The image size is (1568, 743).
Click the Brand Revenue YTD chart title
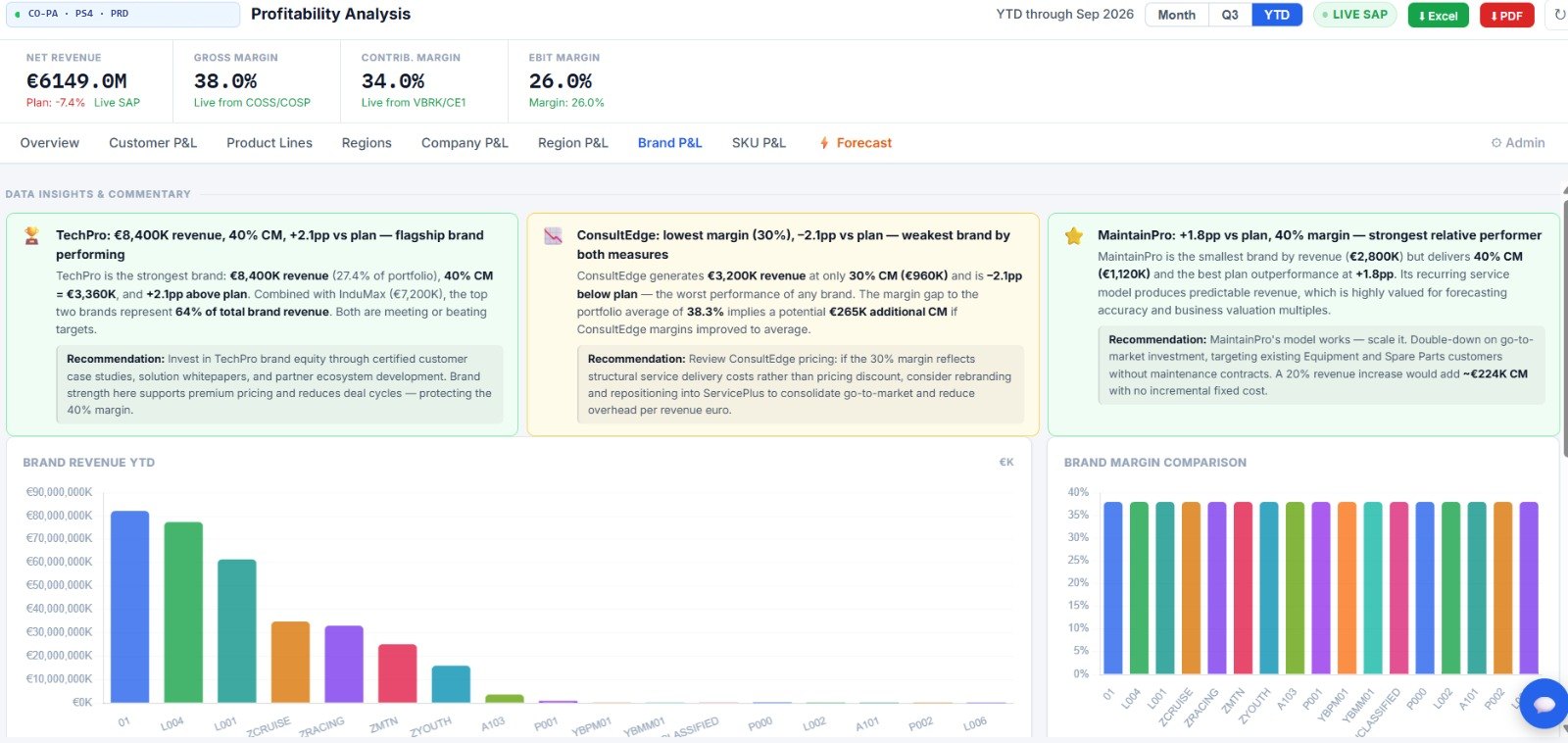point(89,463)
